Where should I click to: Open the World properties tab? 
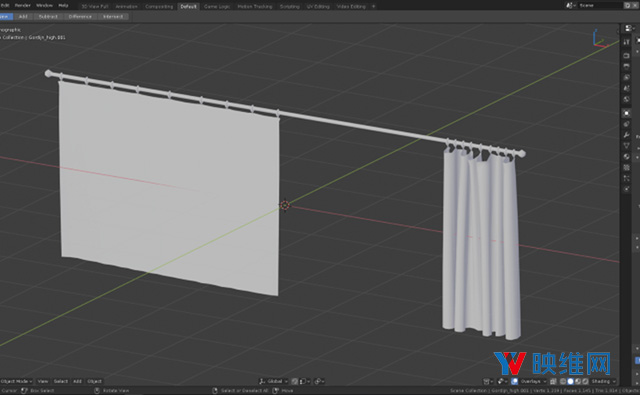click(627, 99)
